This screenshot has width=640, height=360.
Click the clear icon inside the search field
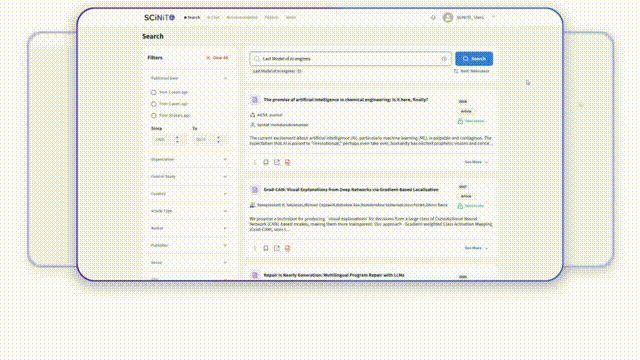click(x=444, y=59)
